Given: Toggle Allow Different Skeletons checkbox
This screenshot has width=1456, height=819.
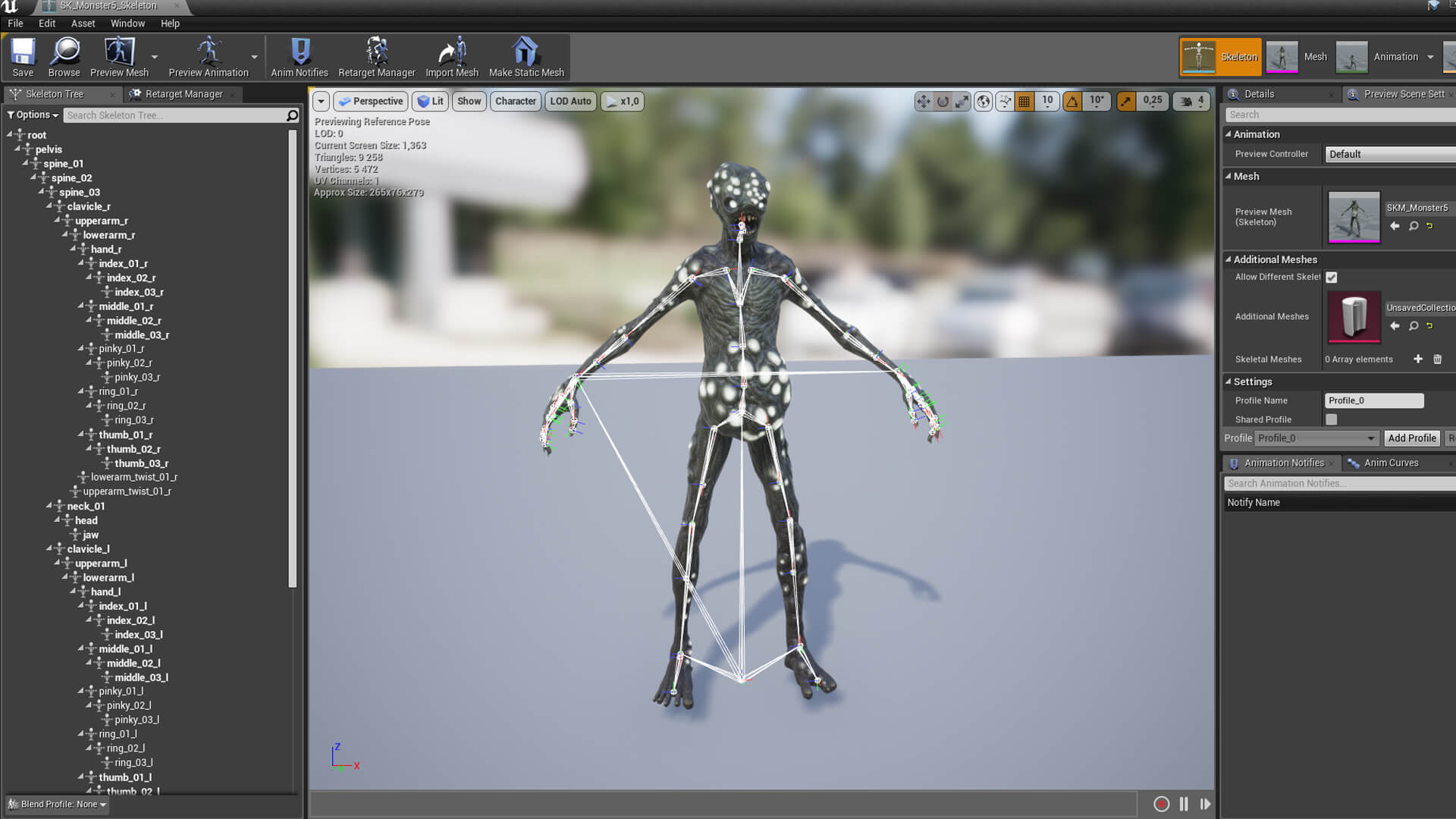Looking at the screenshot, I should tap(1332, 278).
